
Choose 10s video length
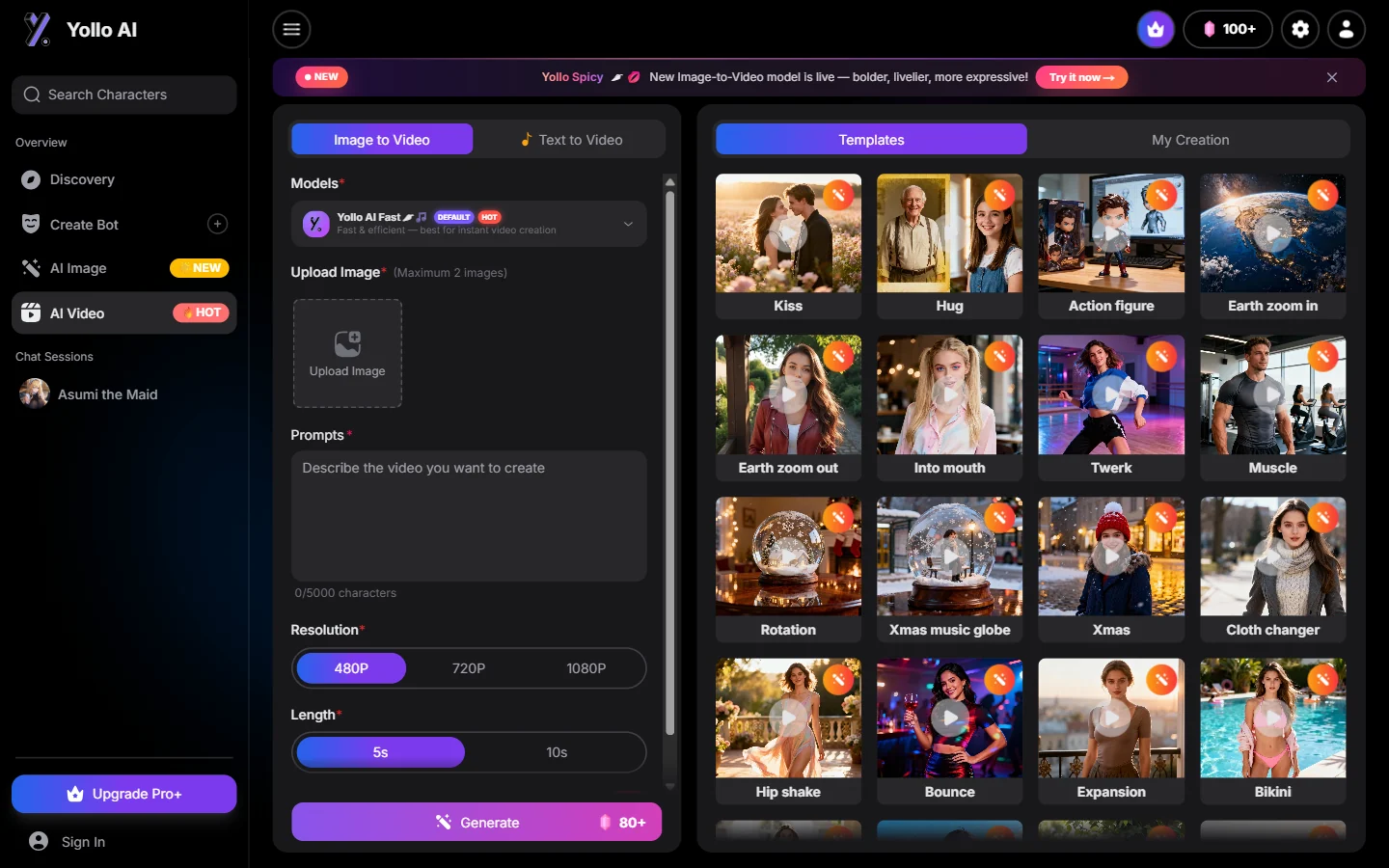[557, 752]
